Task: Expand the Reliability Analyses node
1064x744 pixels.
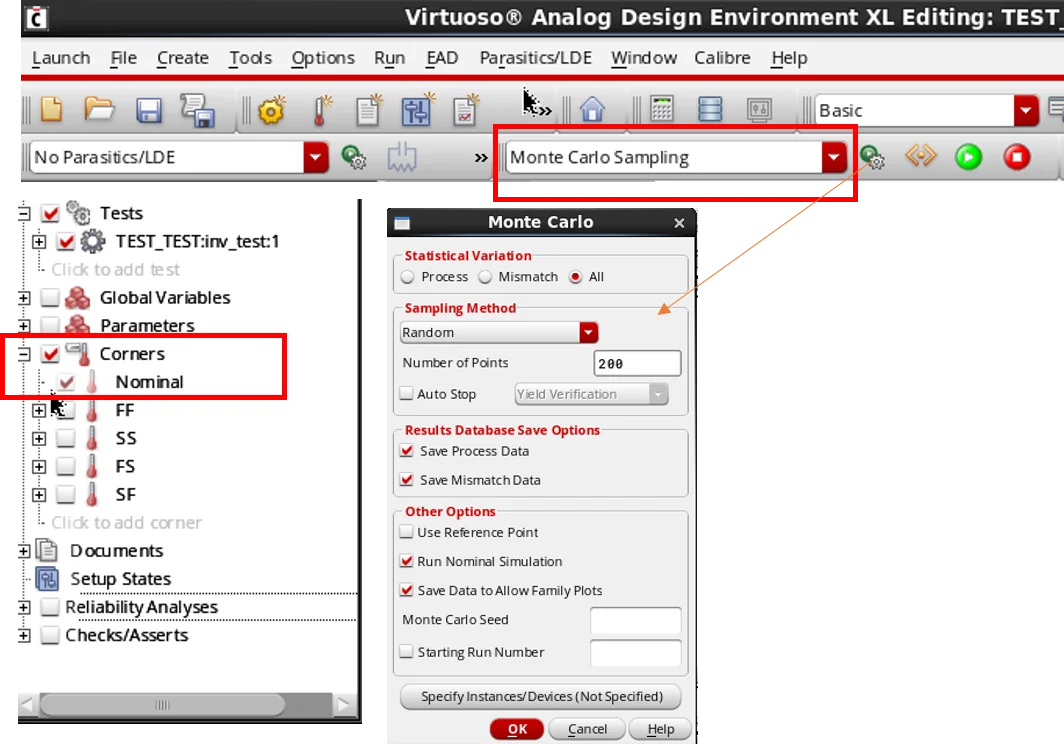Action: tap(24, 607)
